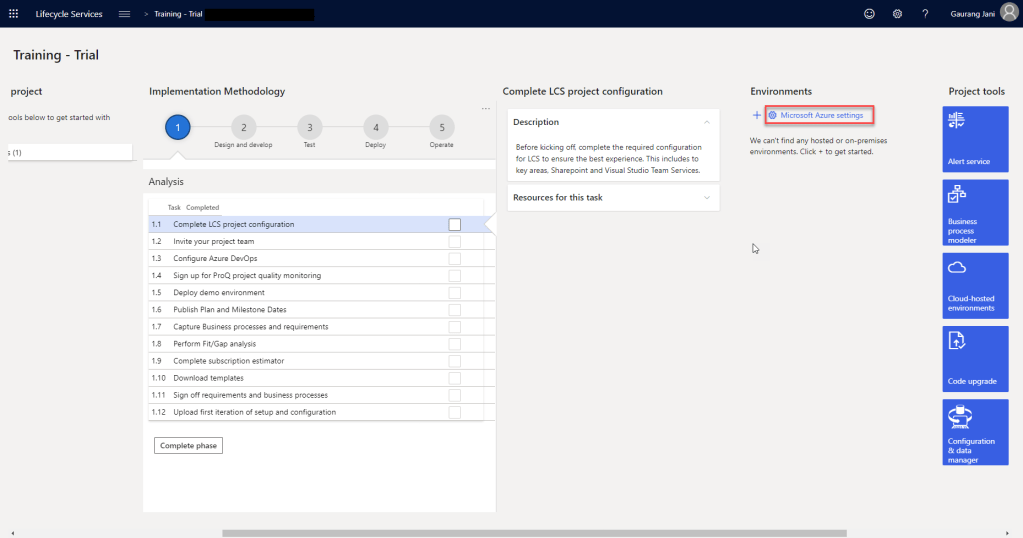Viewport: 1023px width, 538px height.
Task: Check the Complete LCS project configuration checkbox
Action: (x=455, y=225)
